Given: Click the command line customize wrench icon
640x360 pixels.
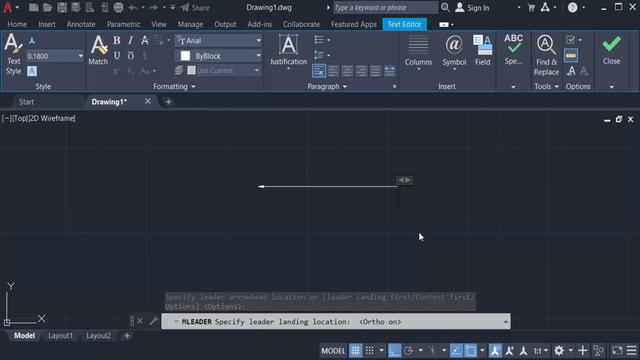Looking at the screenshot, I should pyautogui.click(x=153, y=321).
